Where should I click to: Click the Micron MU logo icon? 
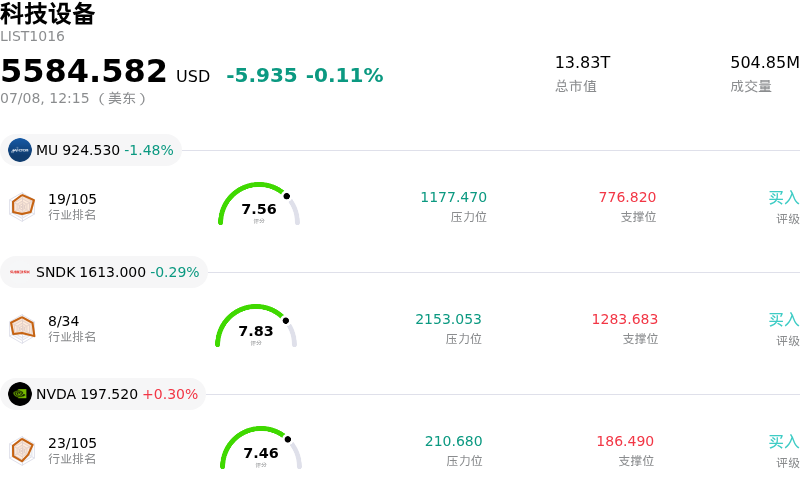click(x=20, y=150)
